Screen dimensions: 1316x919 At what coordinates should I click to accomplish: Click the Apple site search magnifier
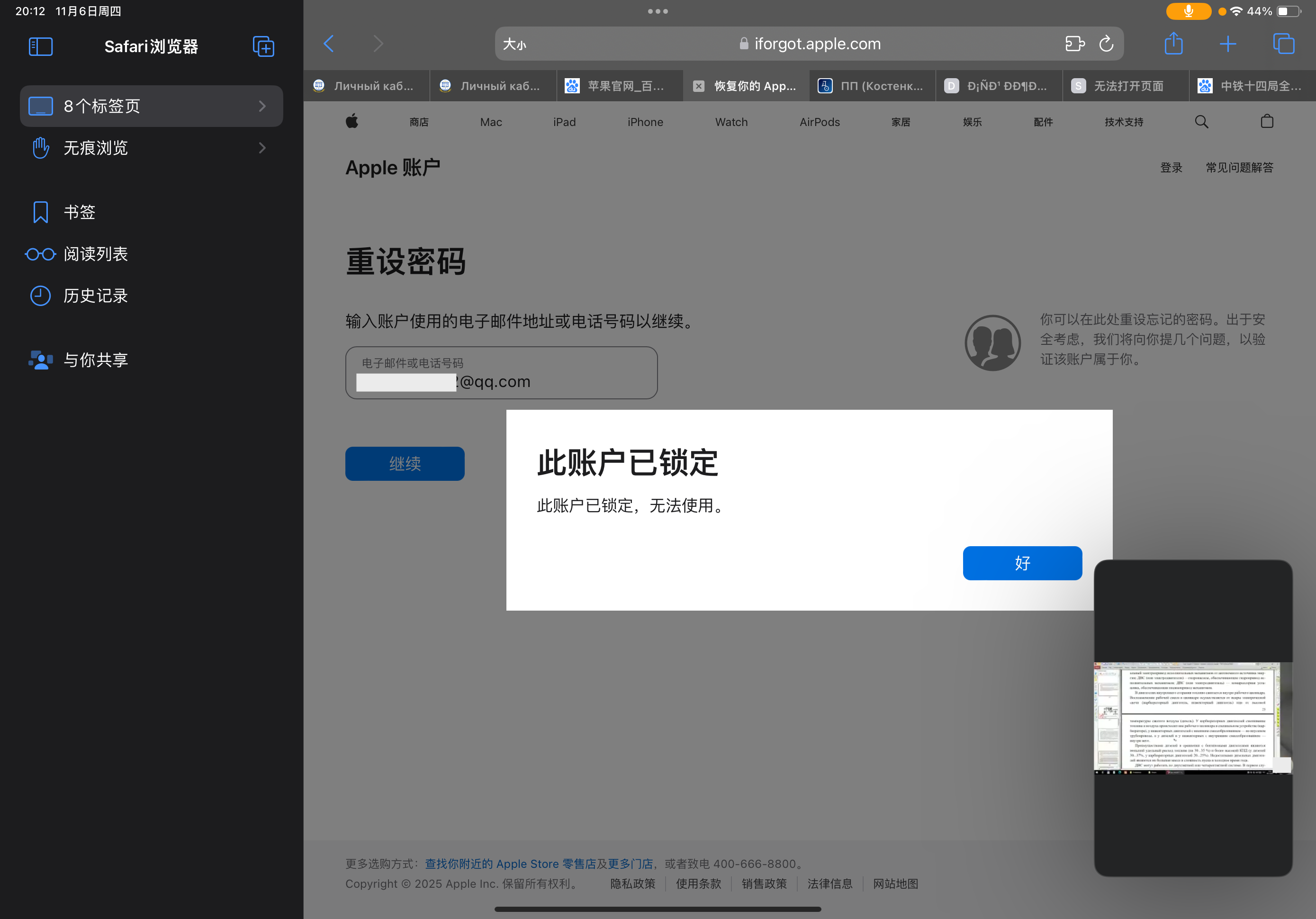(x=1201, y=122)
